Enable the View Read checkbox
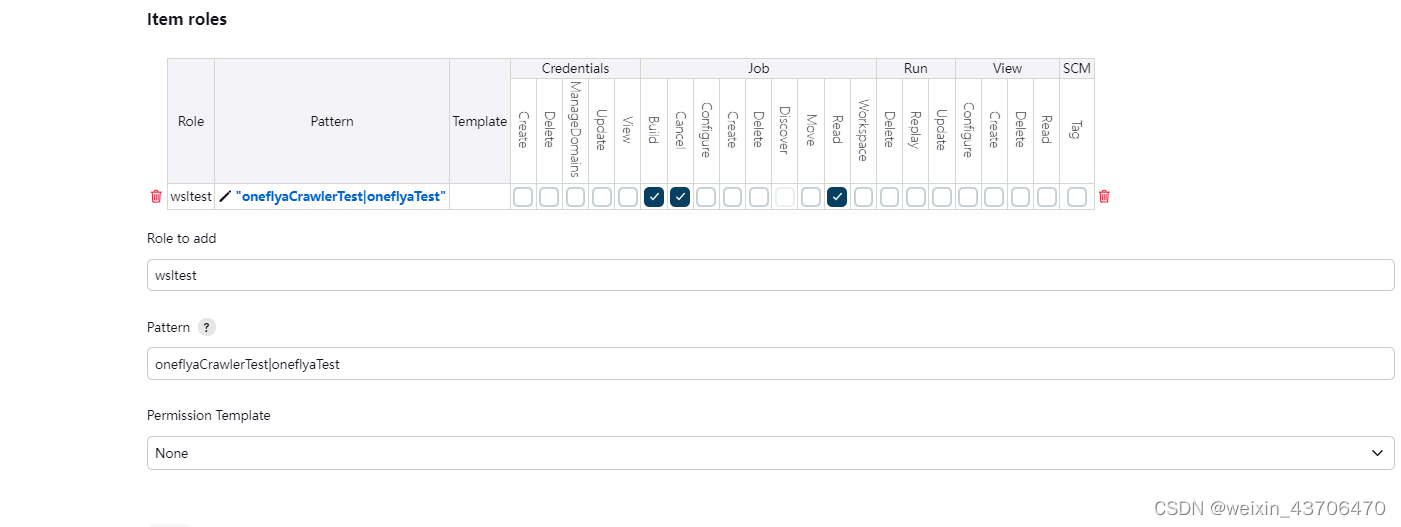This screenshot has height=527, width=1401. 1046,197
